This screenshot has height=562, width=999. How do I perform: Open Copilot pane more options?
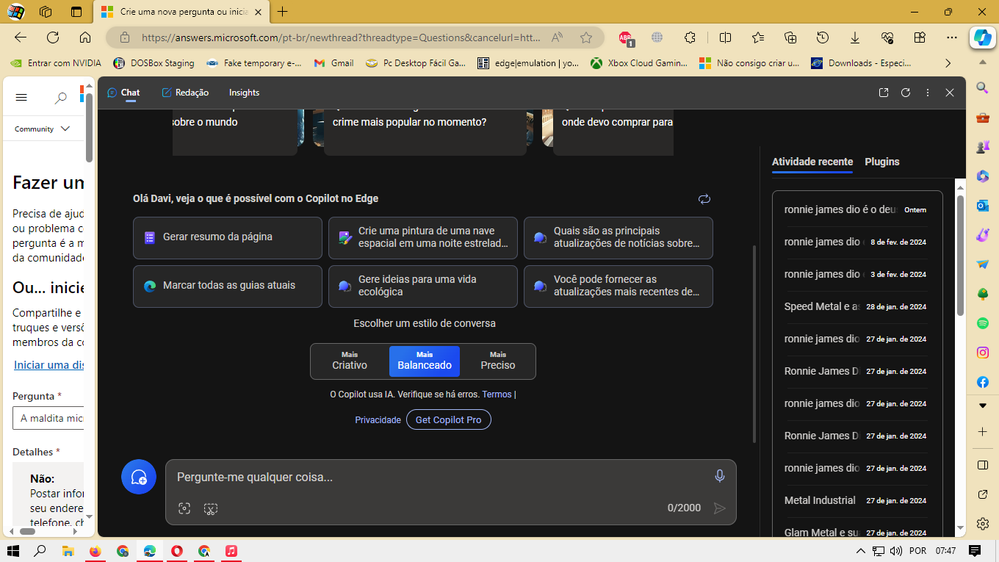928,92
